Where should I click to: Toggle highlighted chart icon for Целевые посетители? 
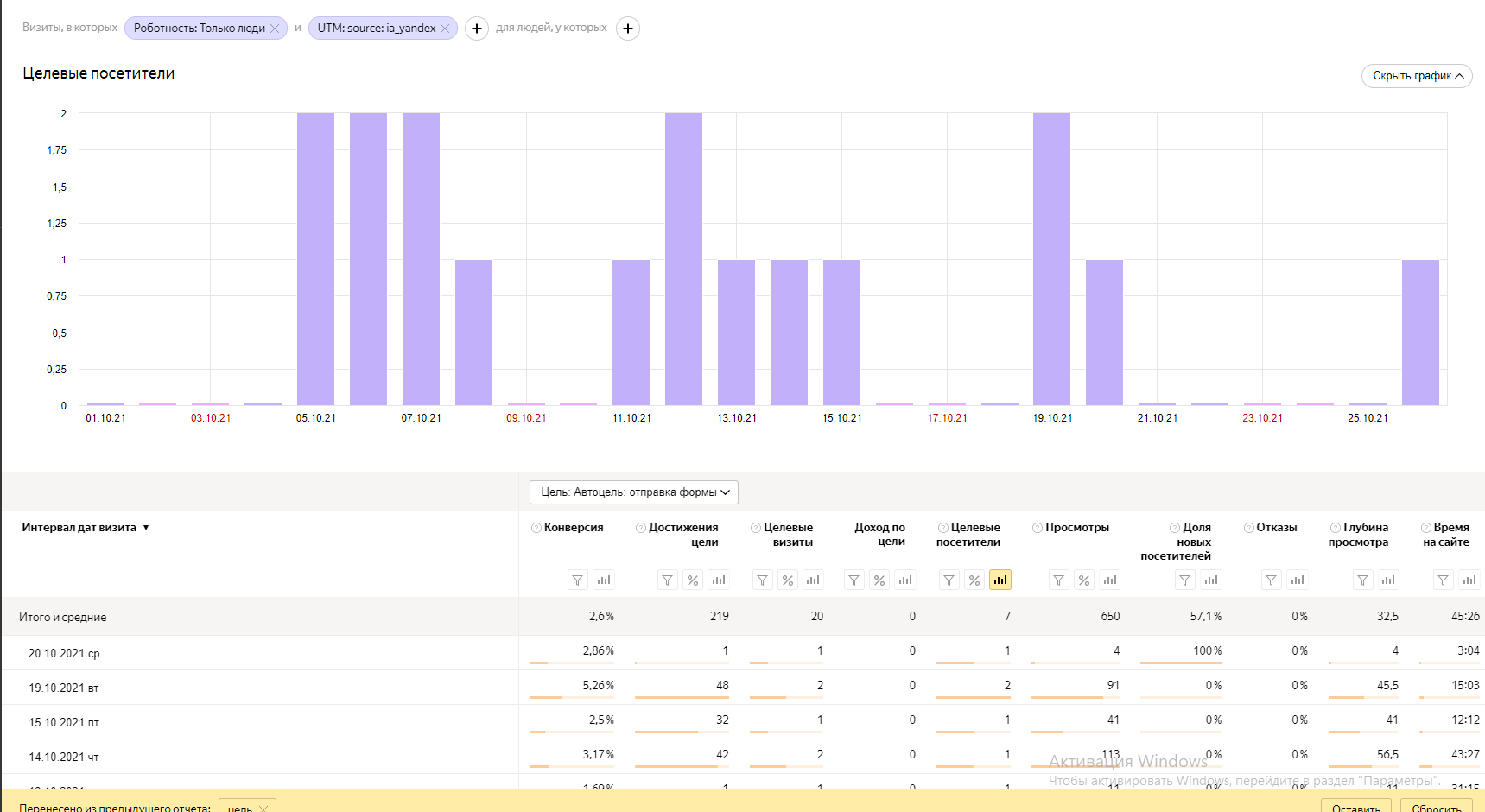1000,580
